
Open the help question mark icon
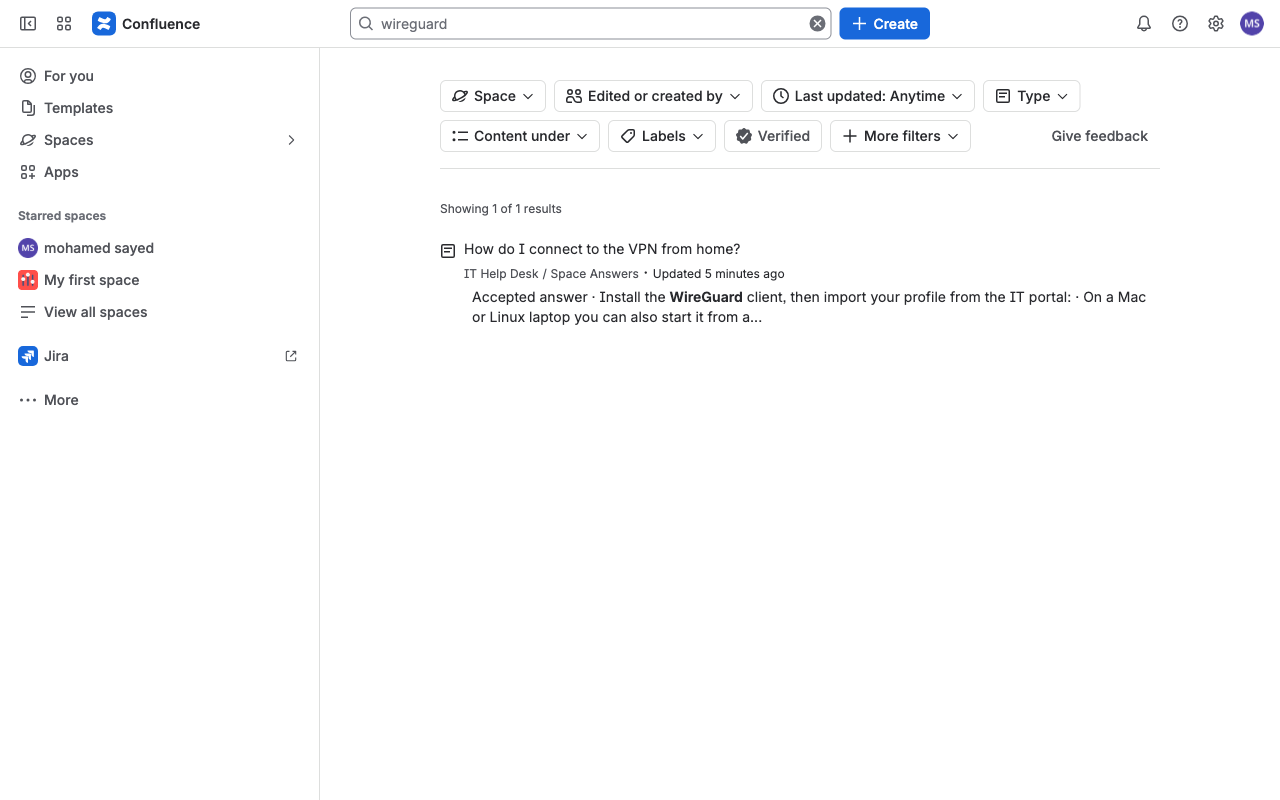click(1180, 24)
